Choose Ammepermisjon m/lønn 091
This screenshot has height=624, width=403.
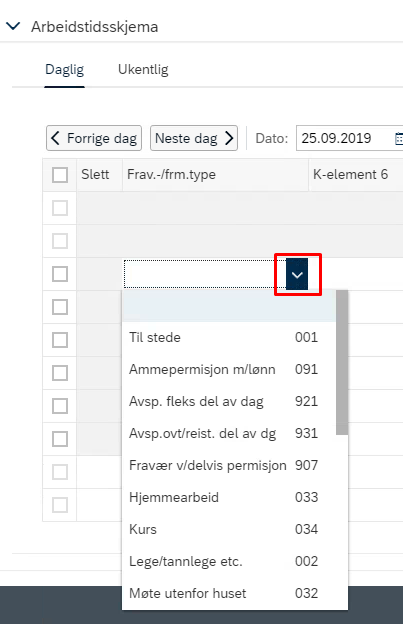coord(229,369)
